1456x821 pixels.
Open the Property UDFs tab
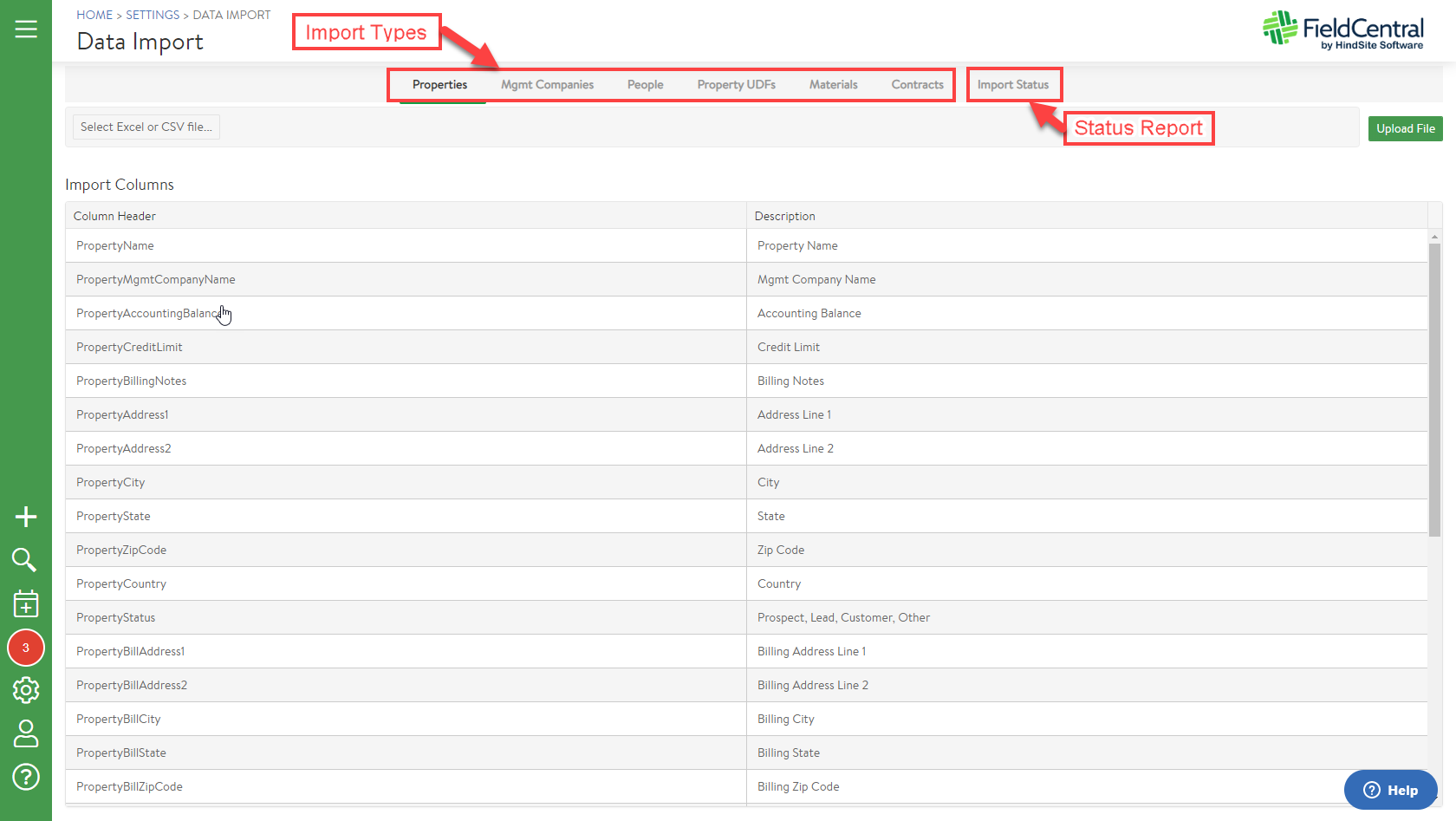pyautogui.click(x=736, y=85)
